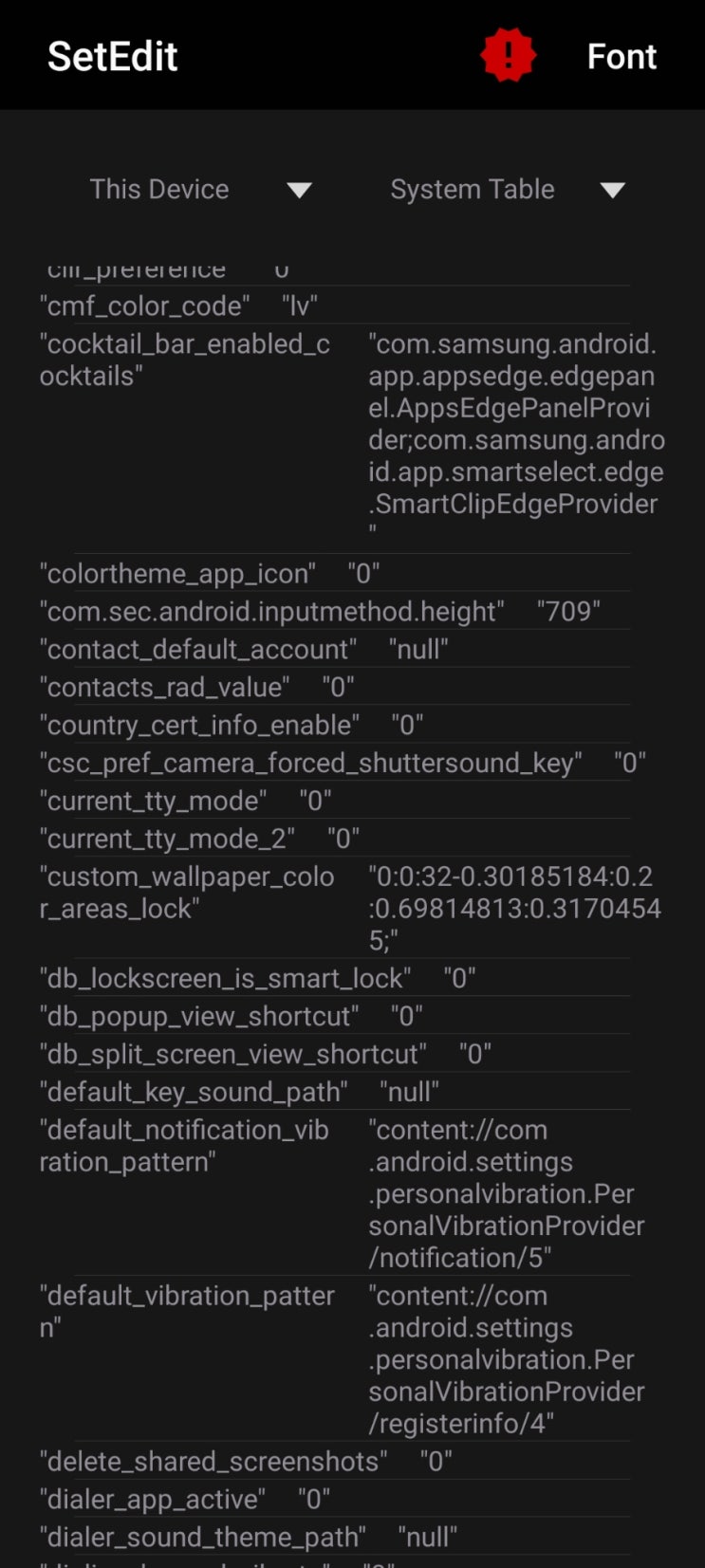
Task: Edit the db_split_screen_view_shortcut row
Action: point(265,1054)
